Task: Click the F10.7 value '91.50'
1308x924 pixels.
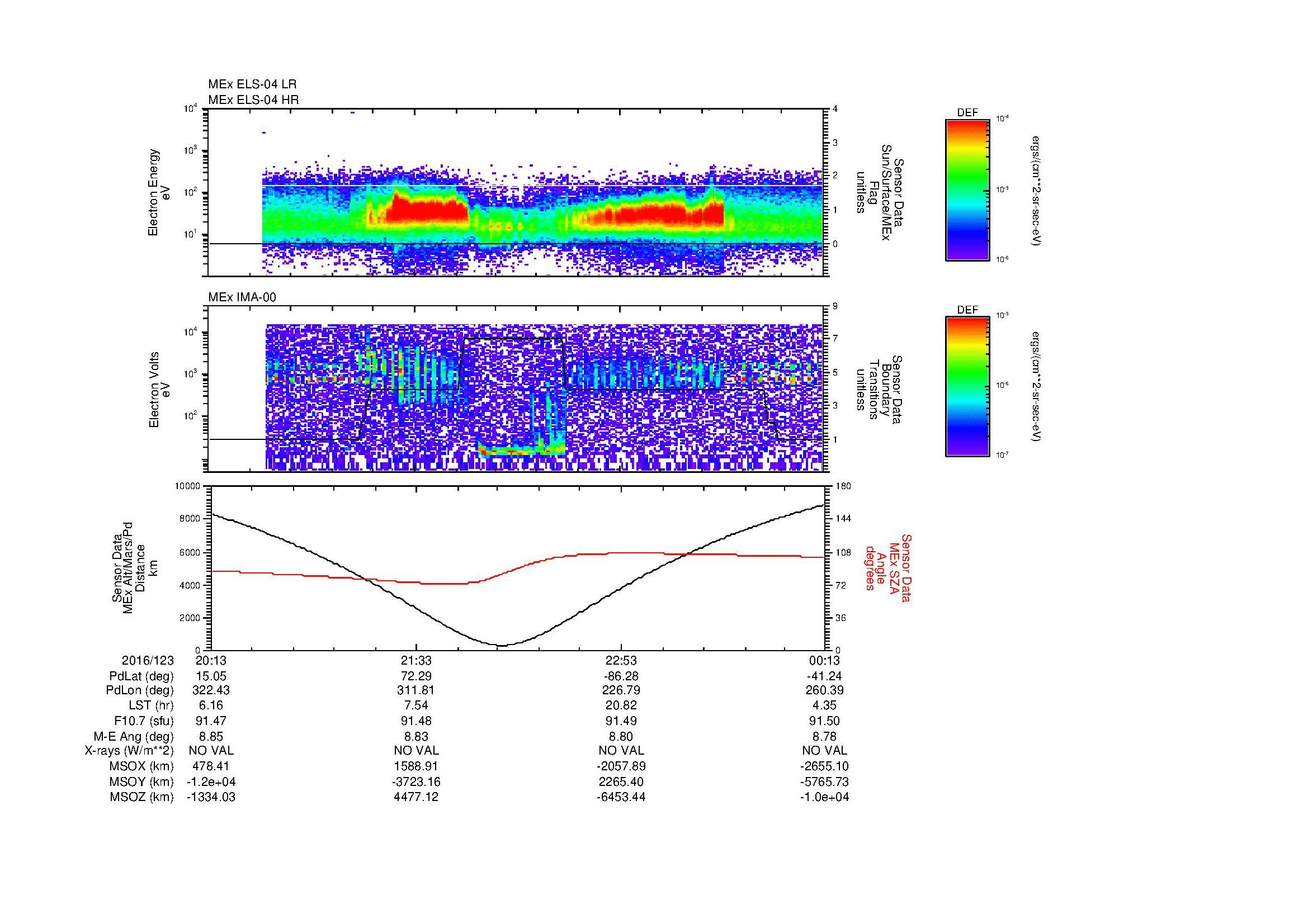Action: pyautogui.click(x=824, y=721)
